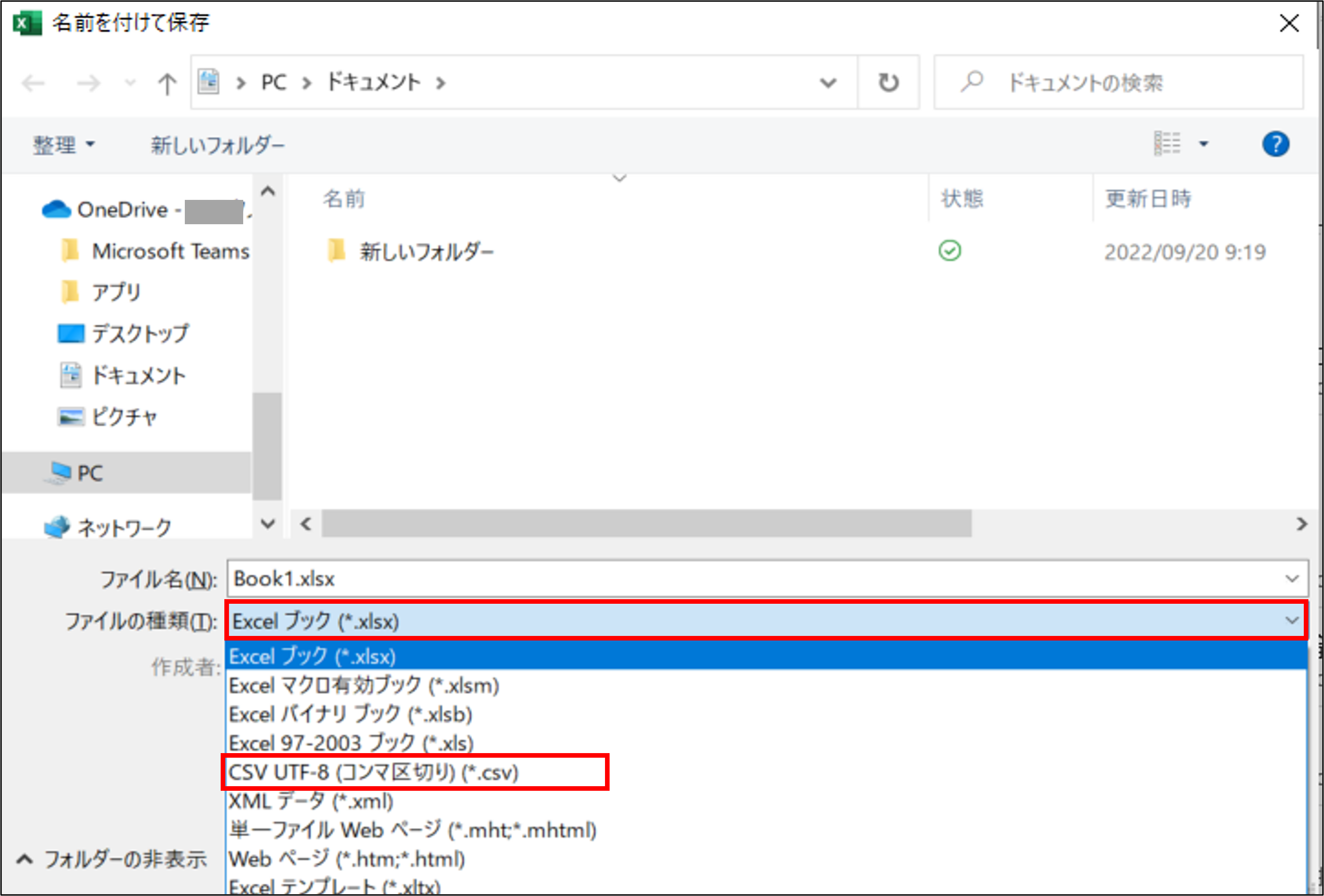Choose XML データ (*.xml) file type
The image size is (1324, 896).
point(310,801)
